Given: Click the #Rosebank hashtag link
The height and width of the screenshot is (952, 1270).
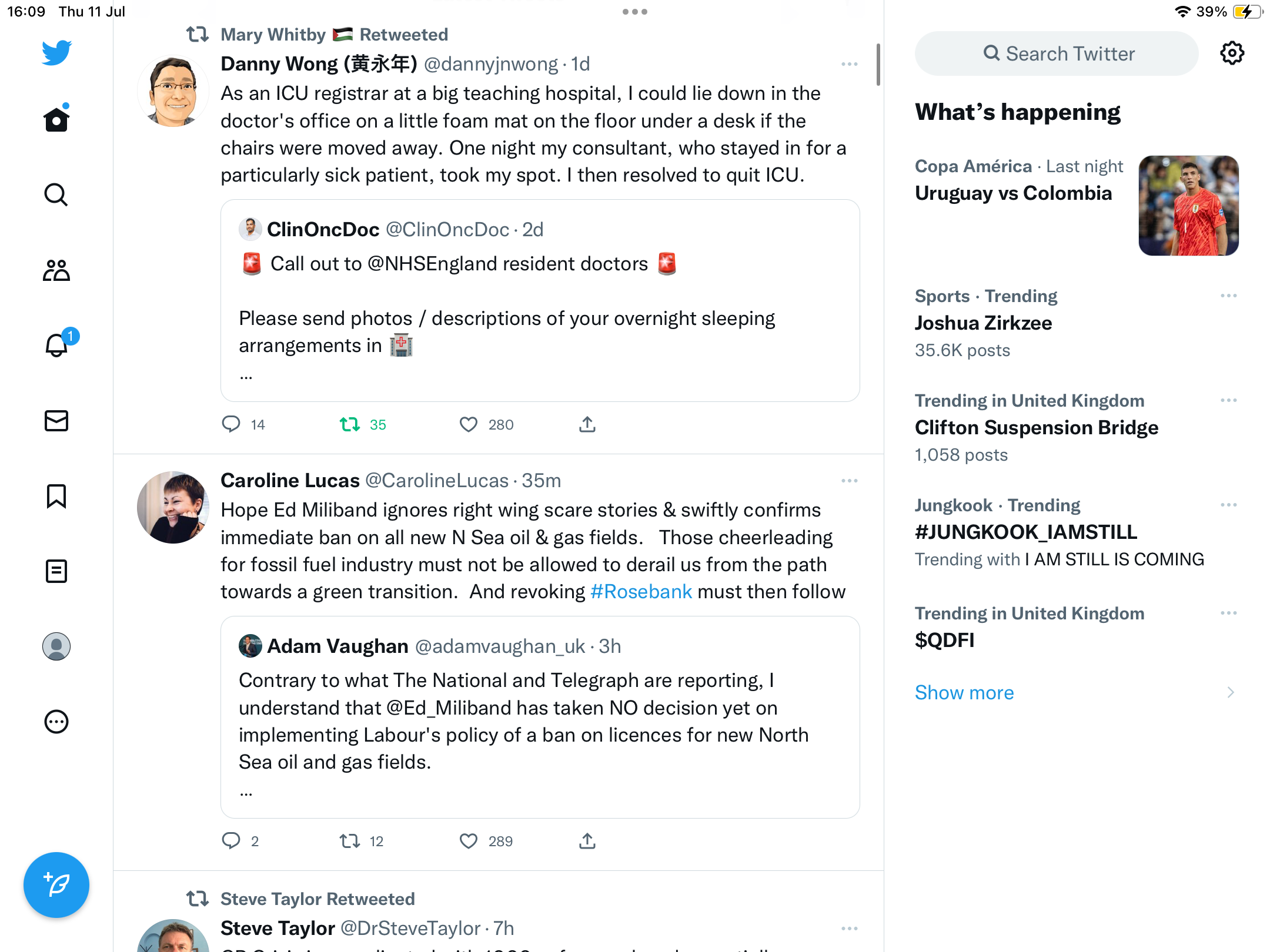Looking at the screenshot, I should 641,592.
